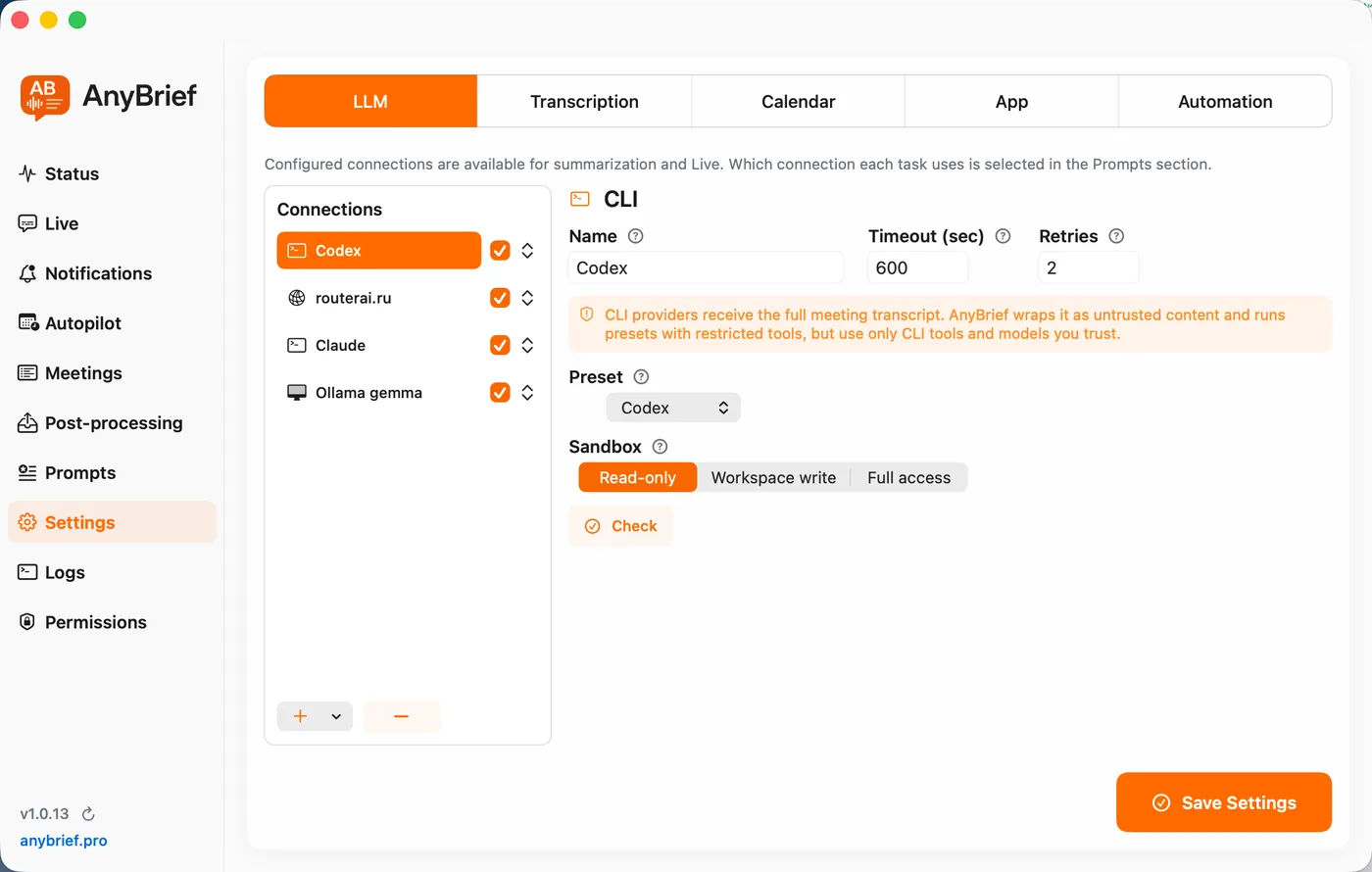Screen dimensions: 1372x872
Task: Open Meetings via its list icon
Action: (x=27, y=373)
